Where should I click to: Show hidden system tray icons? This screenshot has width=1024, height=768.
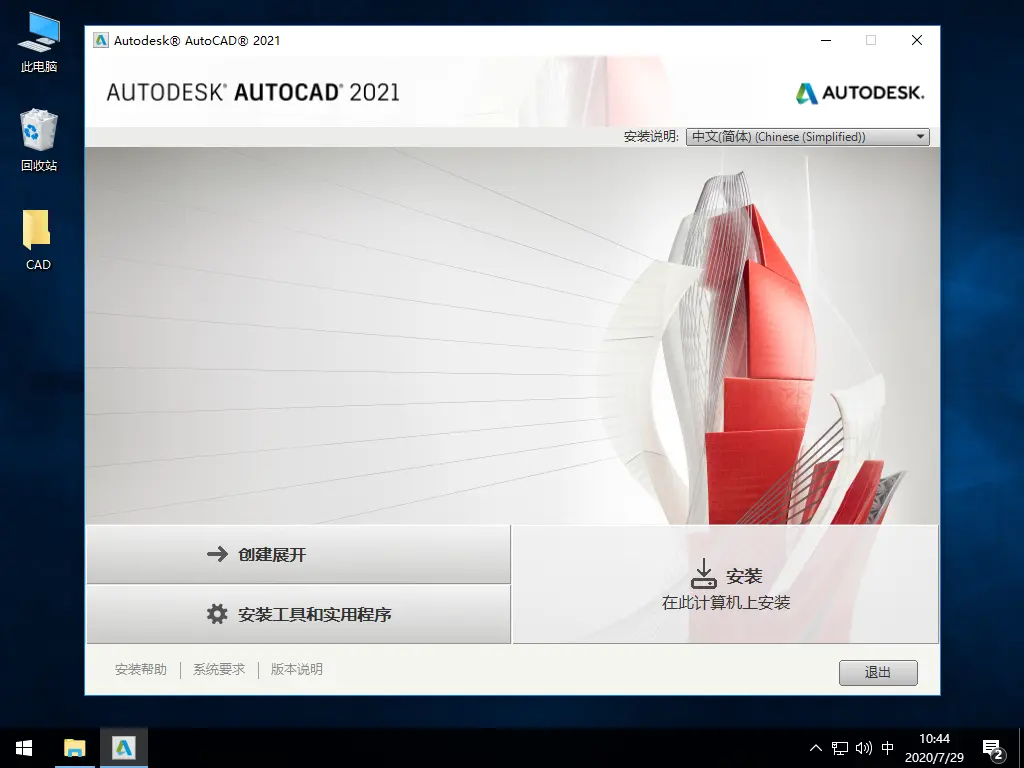coord(816,748)
